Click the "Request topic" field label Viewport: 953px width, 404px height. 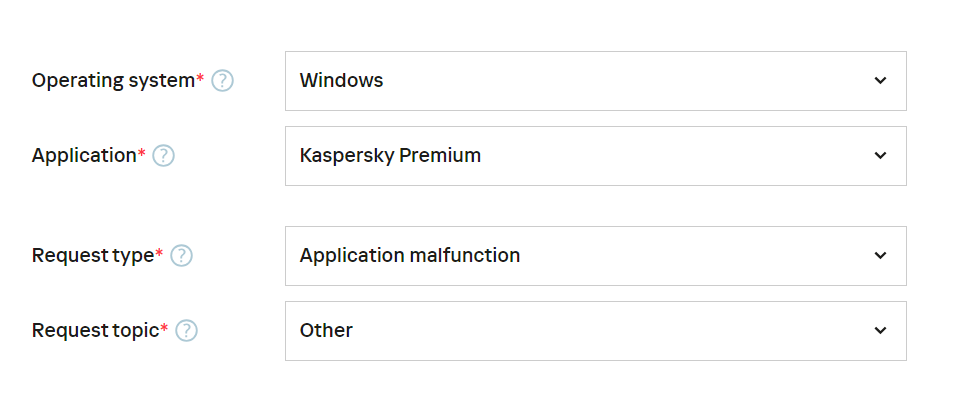pos(95,331)
